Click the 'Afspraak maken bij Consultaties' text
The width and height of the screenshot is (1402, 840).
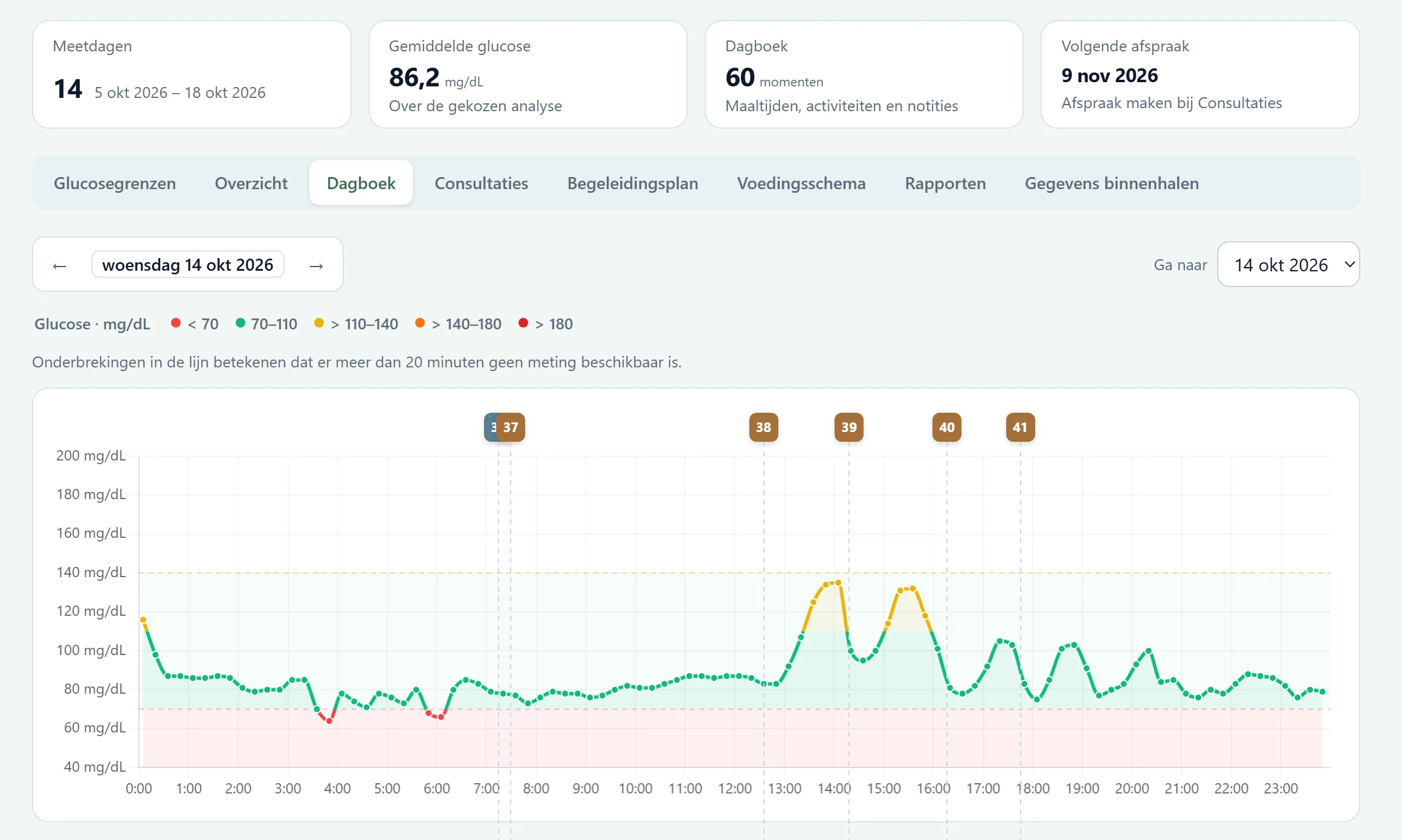[x=1171, y=103]
